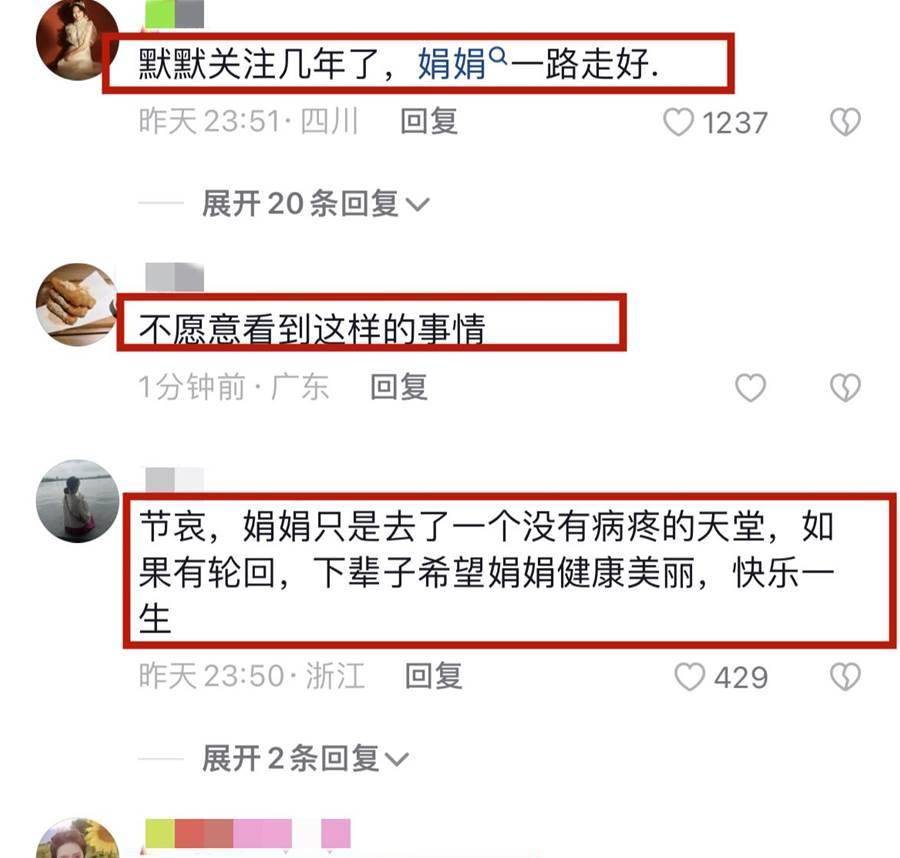Like the Zhejiang comment with 429 likes

689,677
